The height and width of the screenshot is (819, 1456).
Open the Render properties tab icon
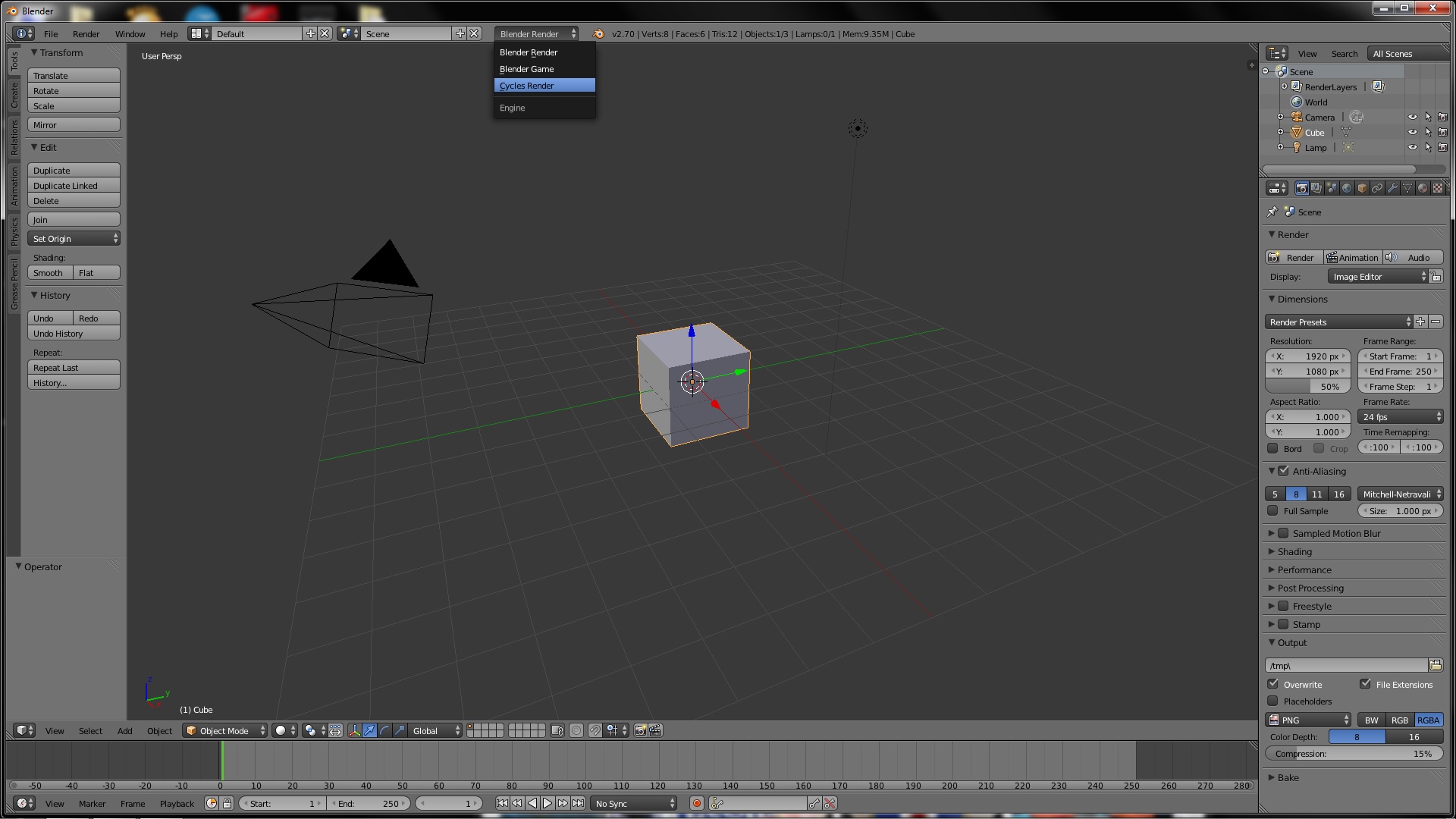pyautogui.click(x=1301, y=188)
